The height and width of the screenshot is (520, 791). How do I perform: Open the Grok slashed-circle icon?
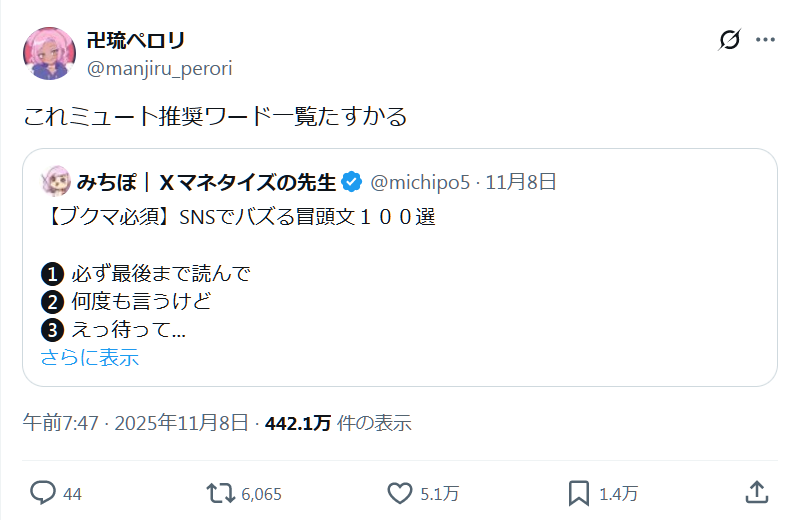(730, 40)
